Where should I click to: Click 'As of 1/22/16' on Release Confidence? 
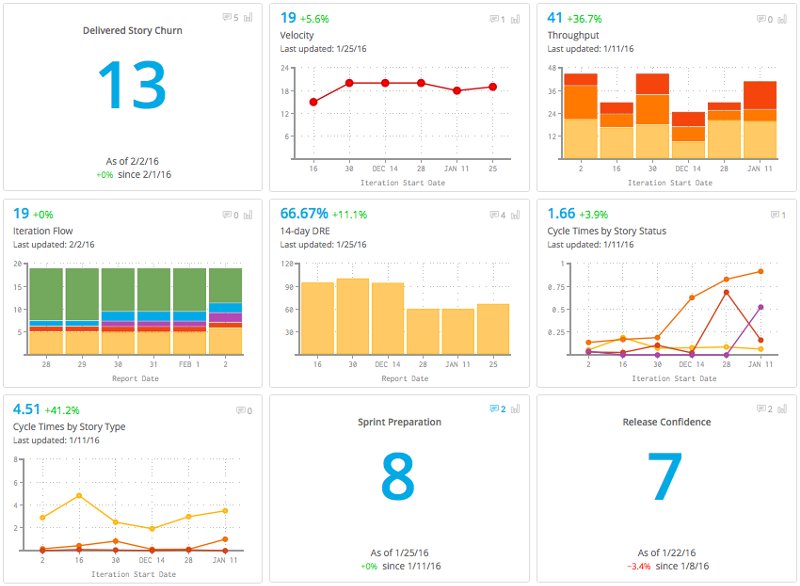pyautogui.click(x=666, y=553)
